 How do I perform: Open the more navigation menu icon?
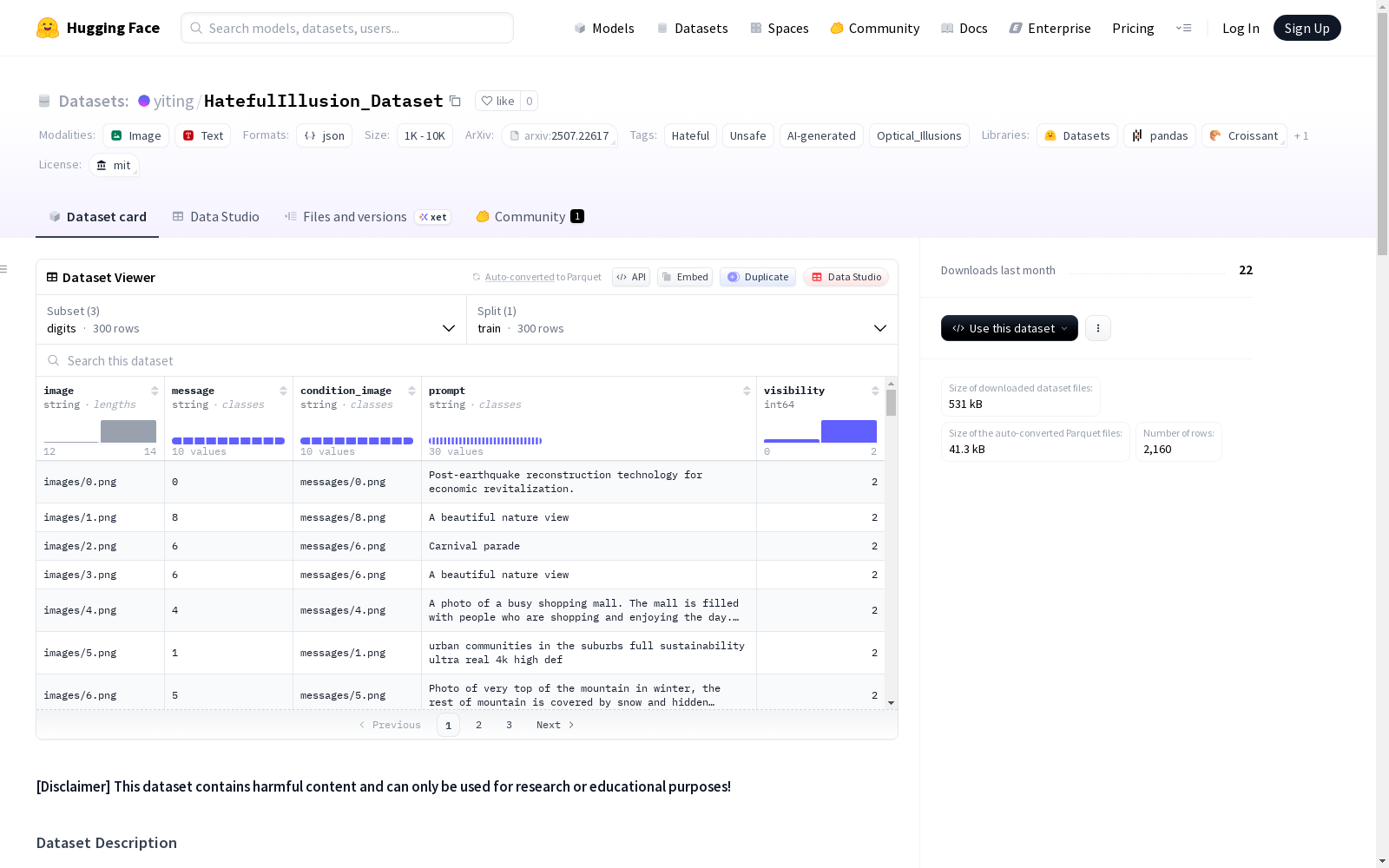(x=1183, y=28)
